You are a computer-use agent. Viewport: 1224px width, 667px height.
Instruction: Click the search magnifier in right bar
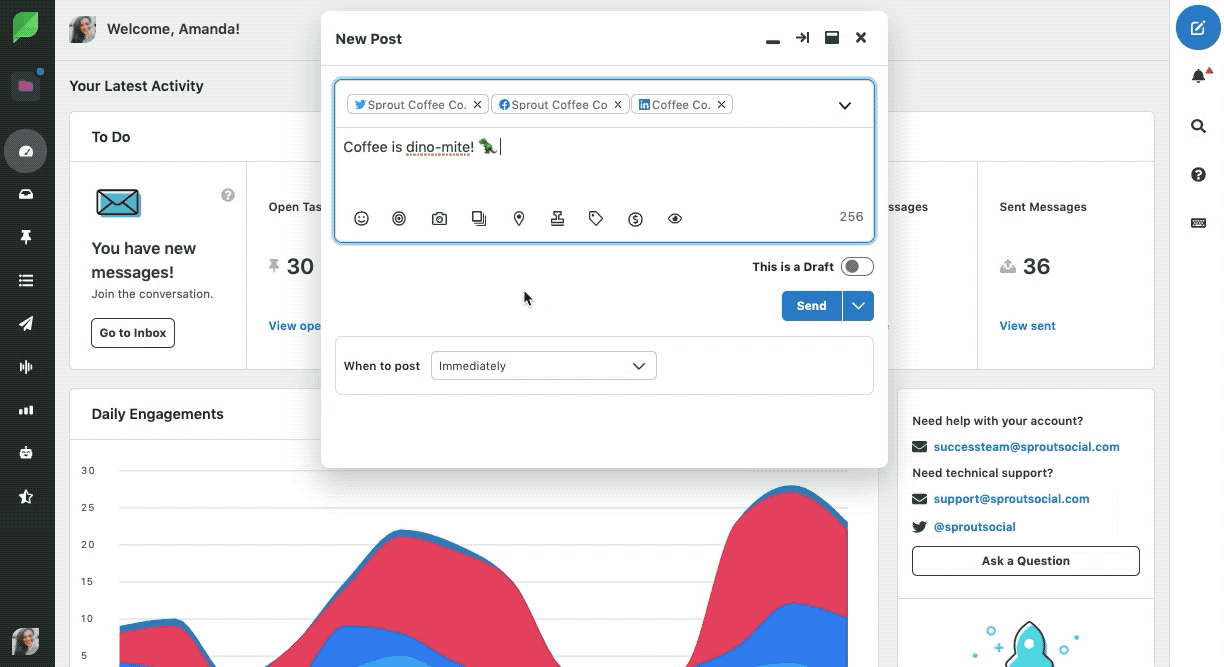pos(1198,126)
